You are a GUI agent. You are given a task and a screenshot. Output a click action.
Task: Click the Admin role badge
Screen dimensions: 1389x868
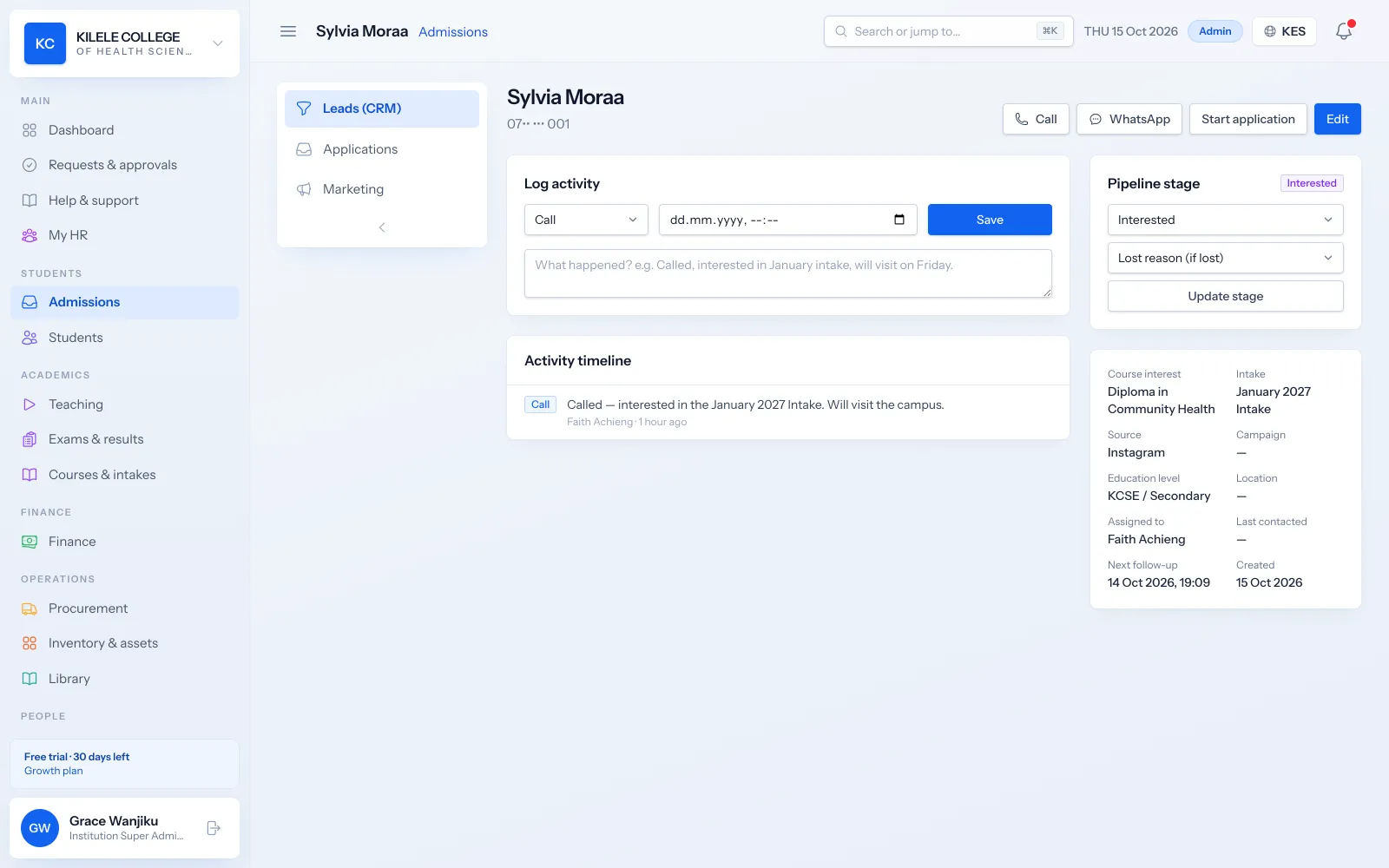pyautogui.click(x=1215, y=31)
